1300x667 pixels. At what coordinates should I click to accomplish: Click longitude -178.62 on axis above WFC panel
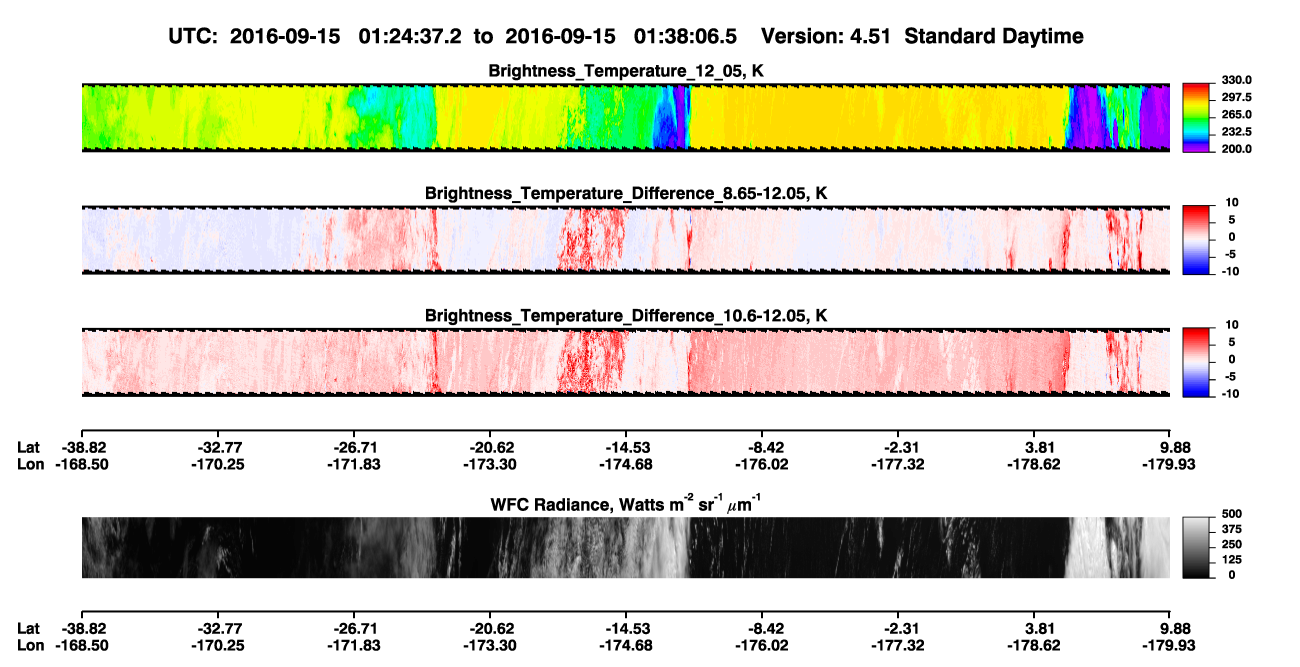pos(1034,464)
